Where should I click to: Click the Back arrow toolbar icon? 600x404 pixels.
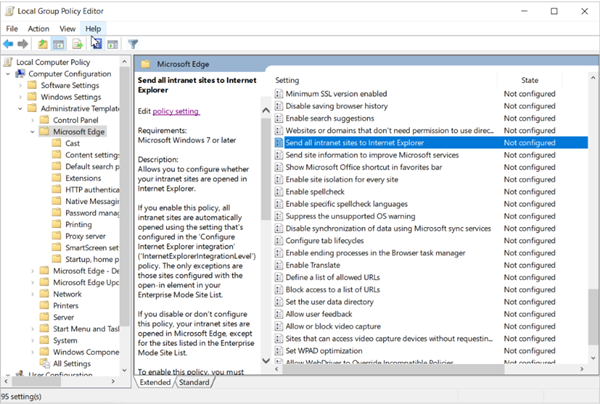(8, 44)
